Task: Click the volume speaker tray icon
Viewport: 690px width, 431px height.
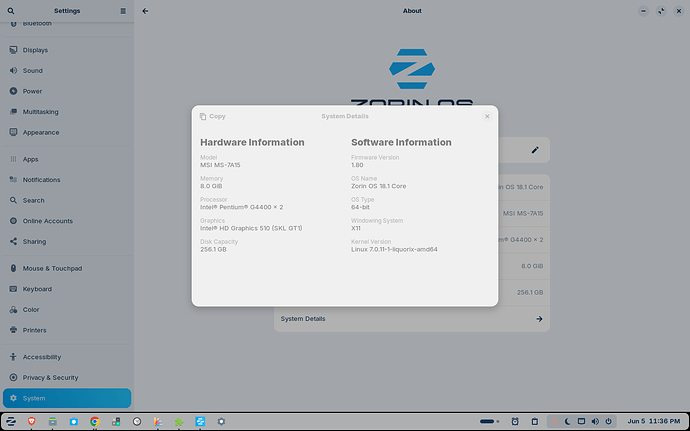Action: [595, 422]
